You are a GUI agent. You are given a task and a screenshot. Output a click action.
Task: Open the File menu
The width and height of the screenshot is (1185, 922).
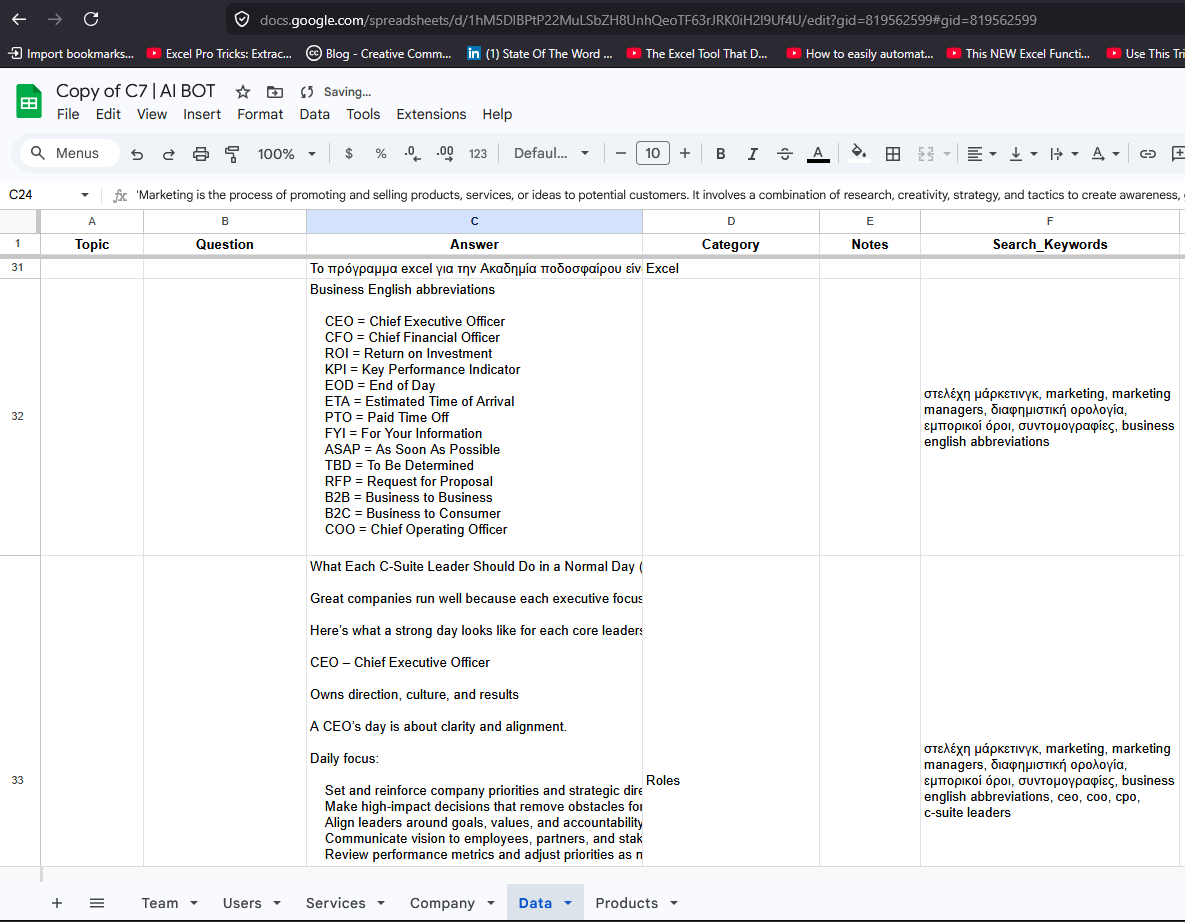68,114
